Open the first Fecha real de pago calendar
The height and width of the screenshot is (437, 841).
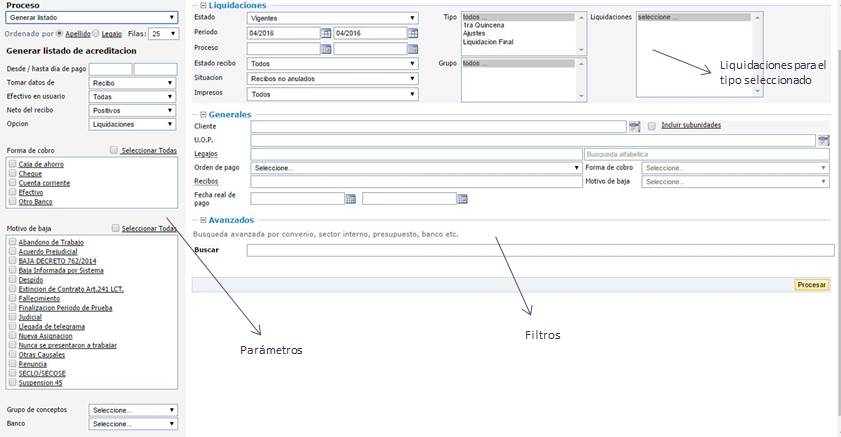point(350,199)
